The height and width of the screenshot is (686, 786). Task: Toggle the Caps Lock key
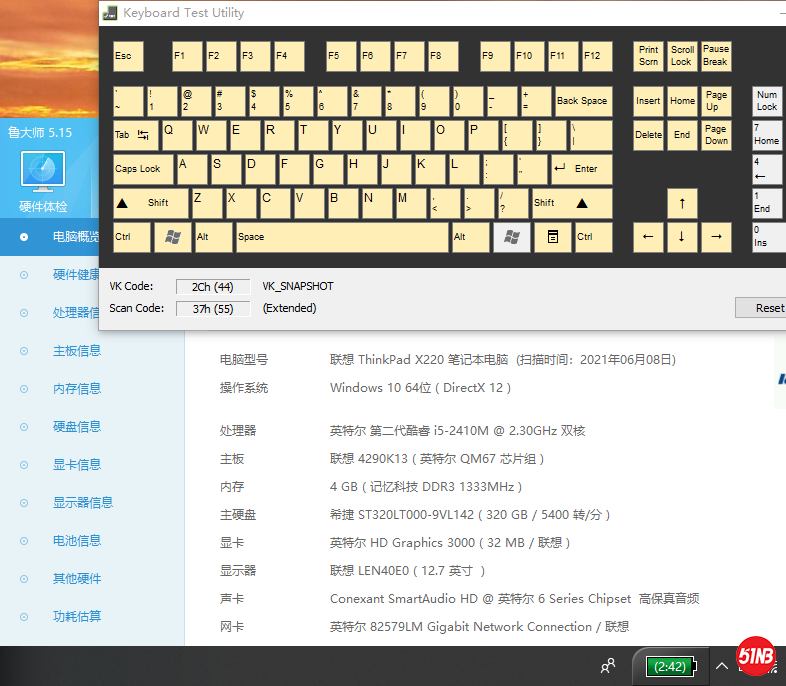[x=143, y=169]
